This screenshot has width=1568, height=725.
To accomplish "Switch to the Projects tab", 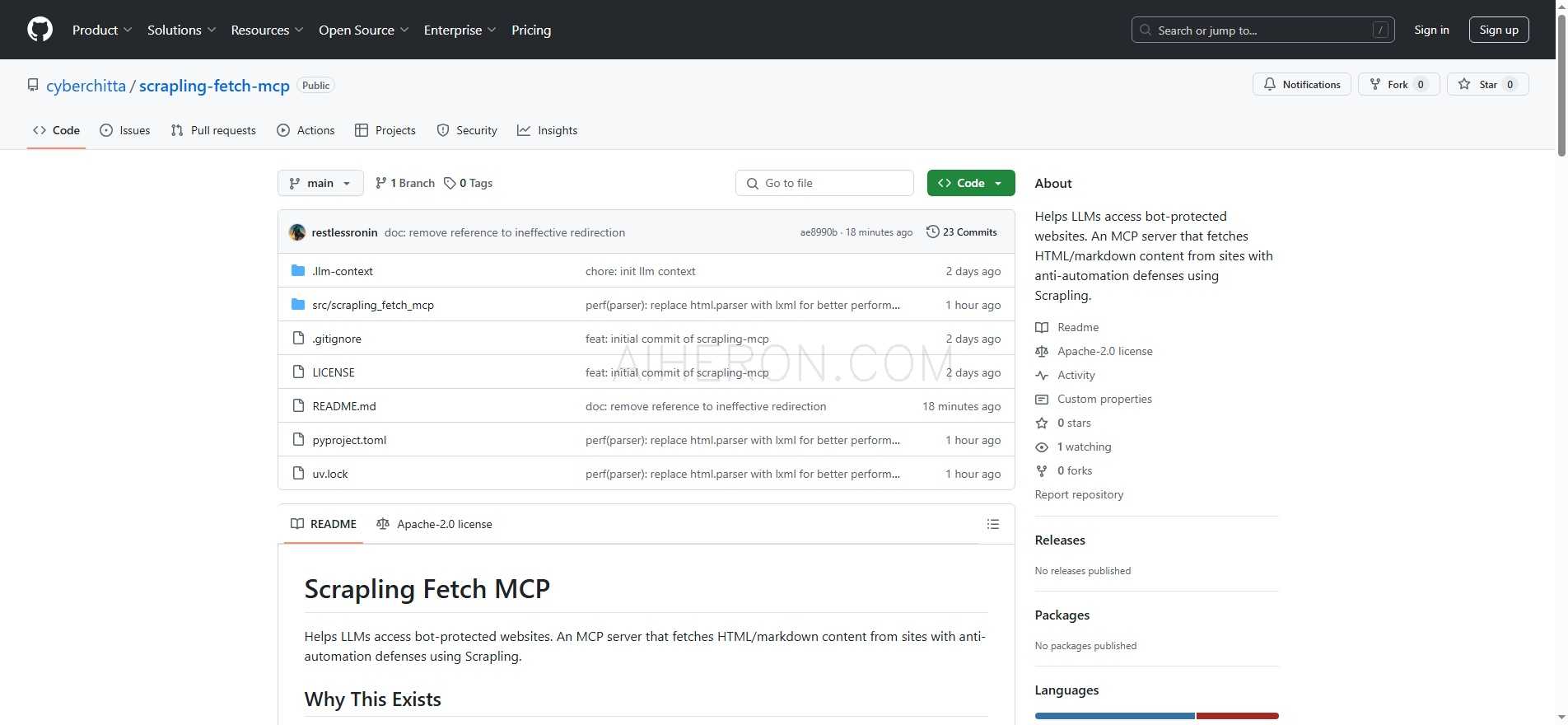I will (385, 130).
